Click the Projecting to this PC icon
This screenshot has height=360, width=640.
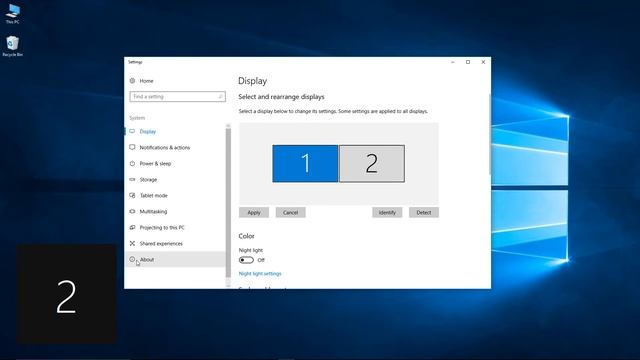132,227
